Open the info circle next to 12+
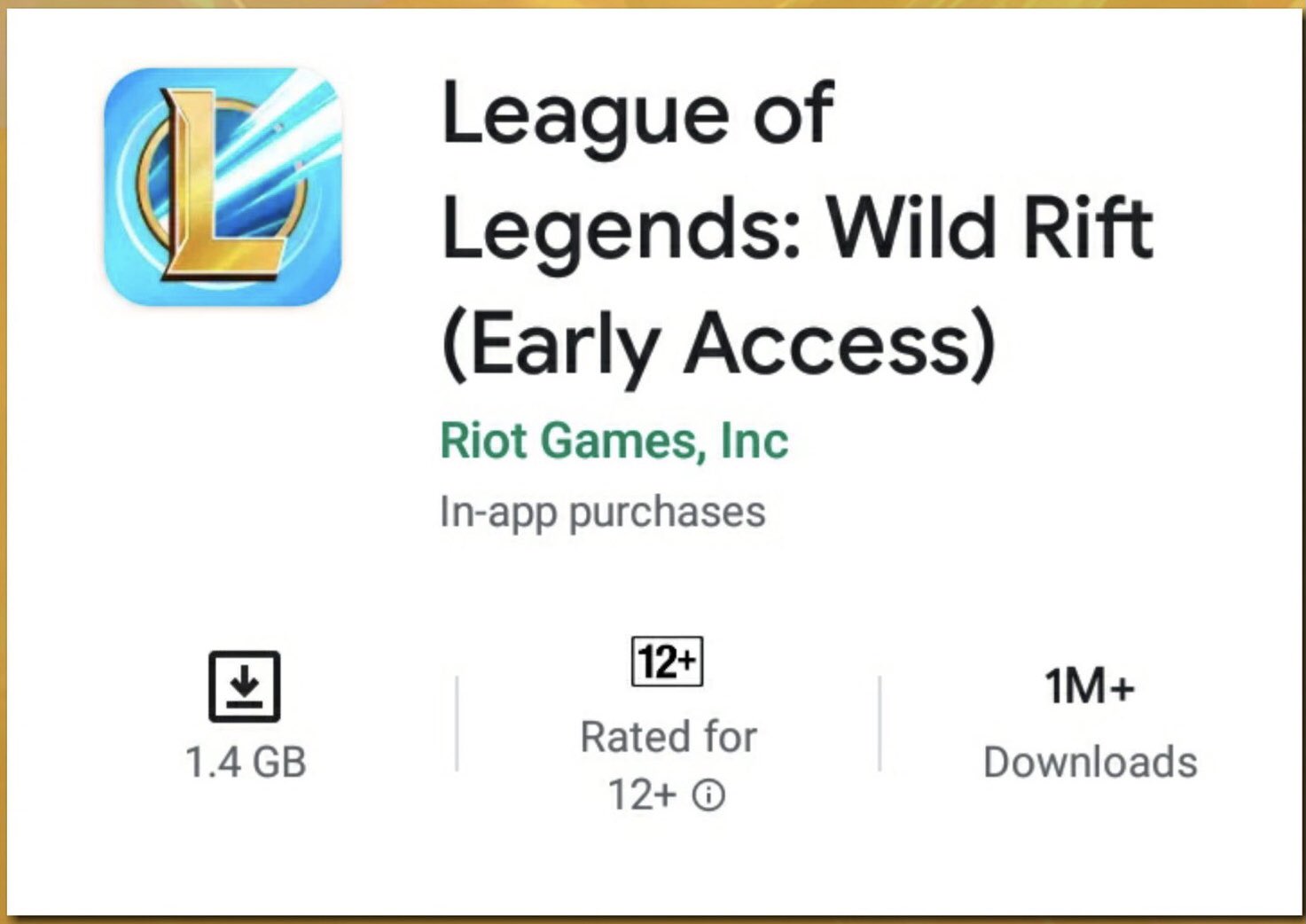 coord(708,795)
